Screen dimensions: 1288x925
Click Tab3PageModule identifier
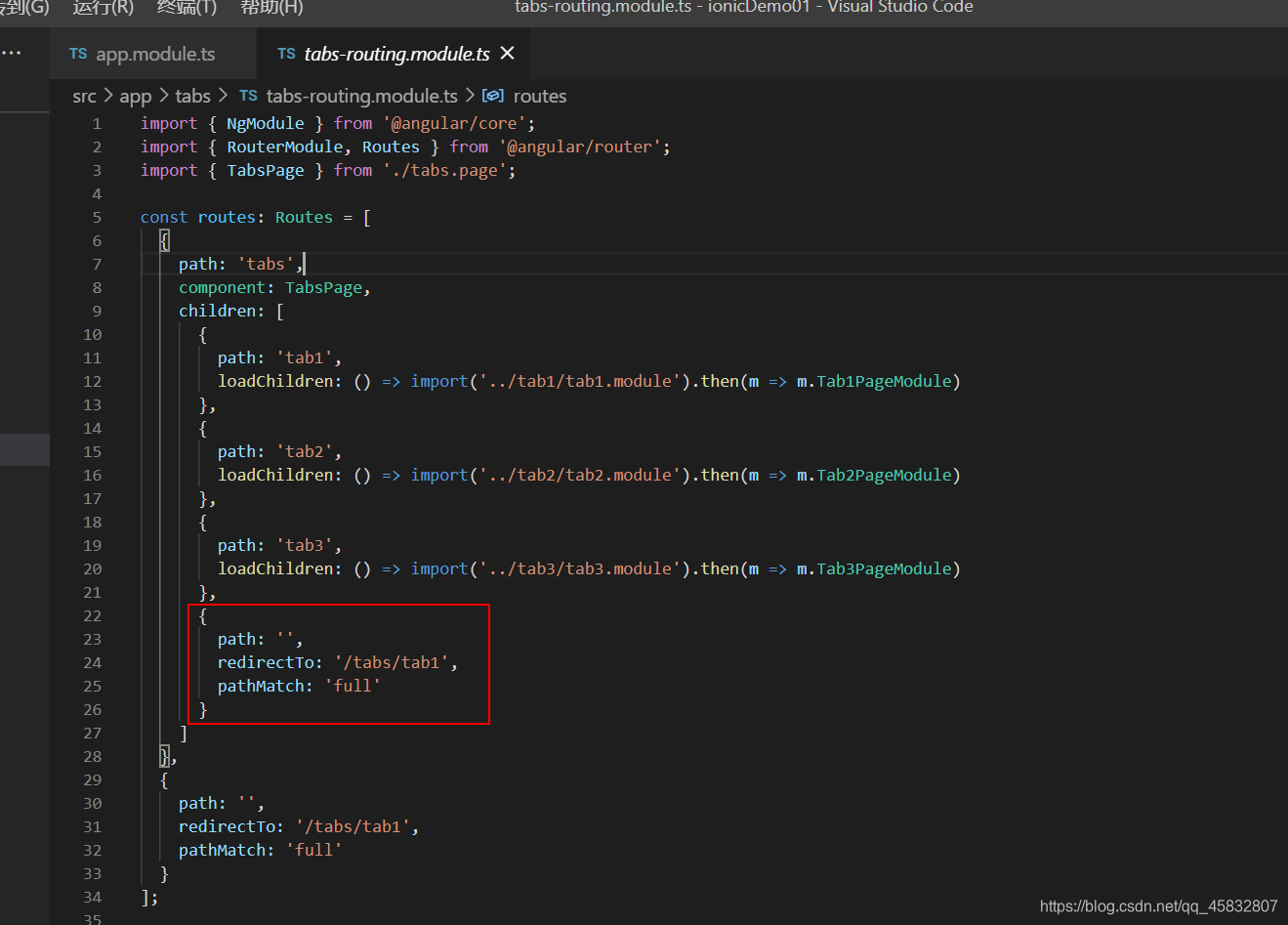(884, 568)
